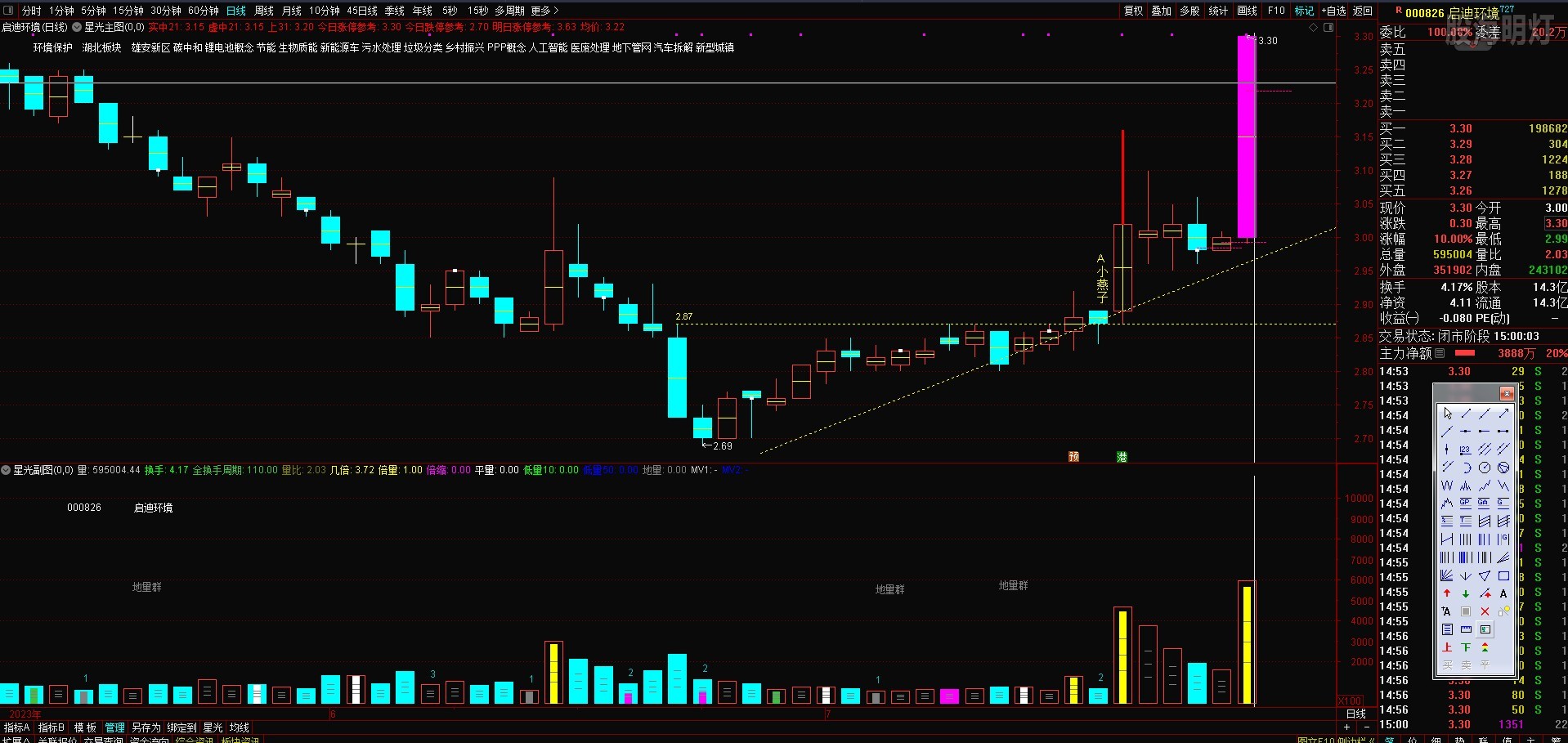Select the arc drawing tool

pyautogui.click(x=1466, y=468)
